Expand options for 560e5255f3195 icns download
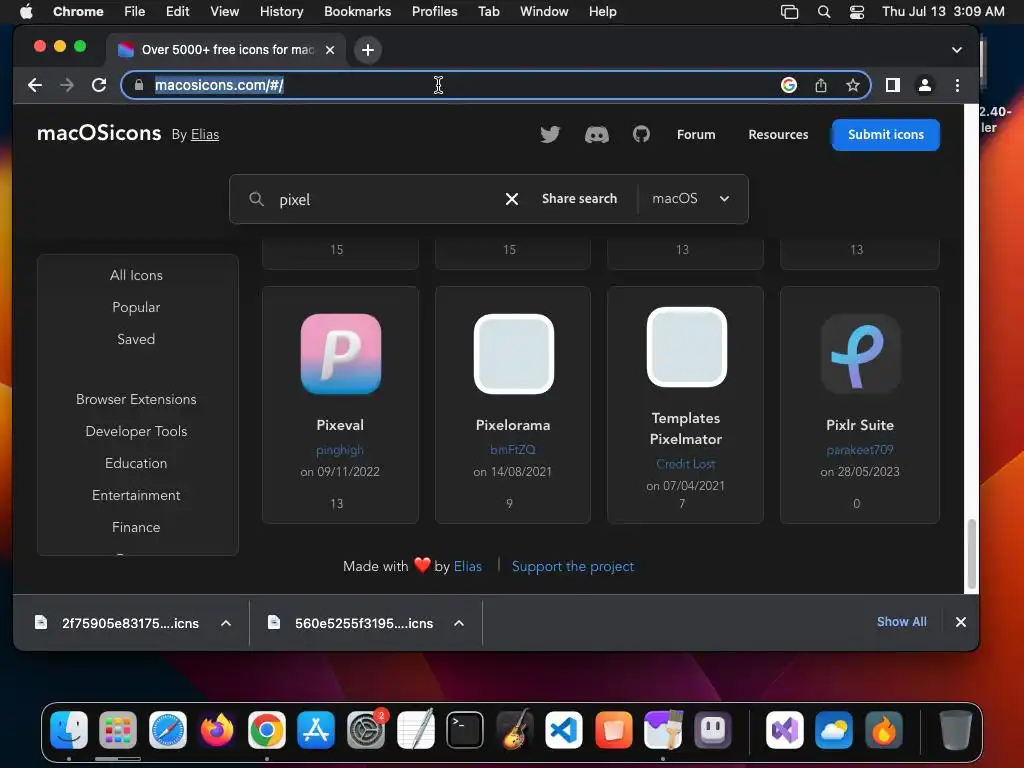Image resolution: width=1024 pixels, height=768 pixels. pyautogui.click(x=459, y=623)
